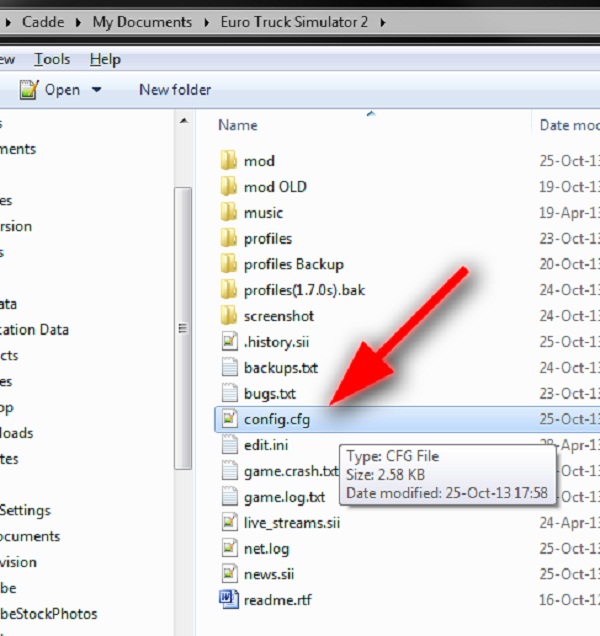
Task: Navigate to My Documents breadcrumb
Action: (x=142, y=22)
